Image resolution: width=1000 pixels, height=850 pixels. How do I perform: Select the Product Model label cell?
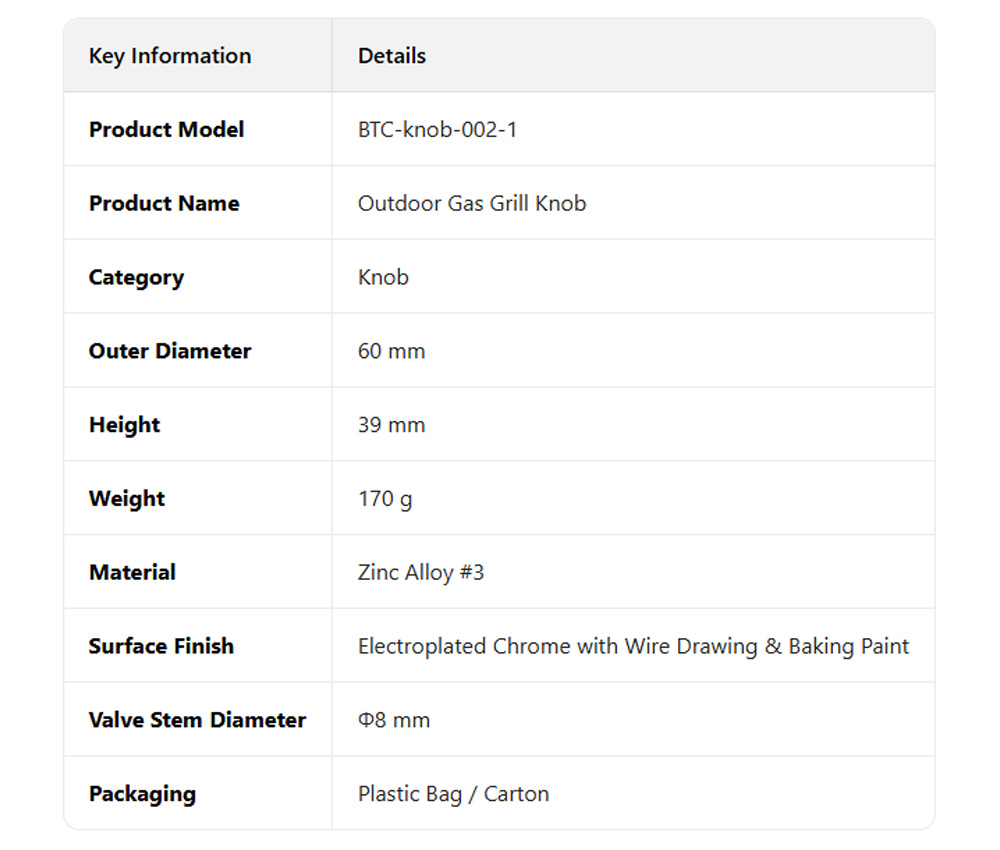click(166, 130)
